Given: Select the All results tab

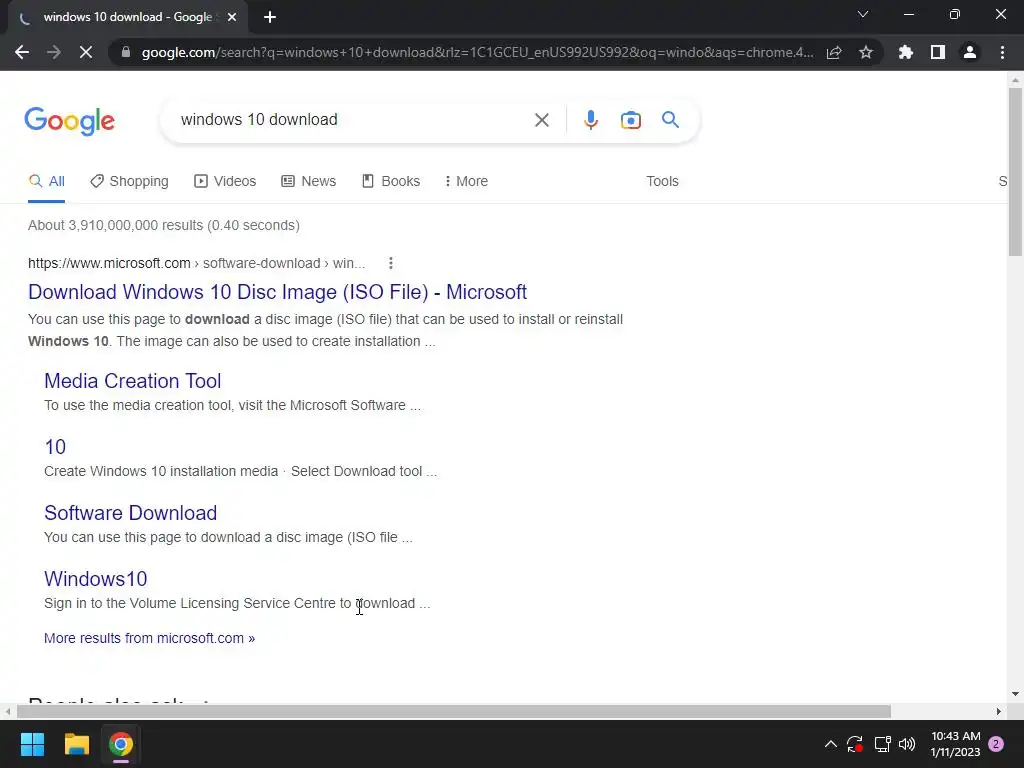Looking at the screenshot, I should coord(46,182).
